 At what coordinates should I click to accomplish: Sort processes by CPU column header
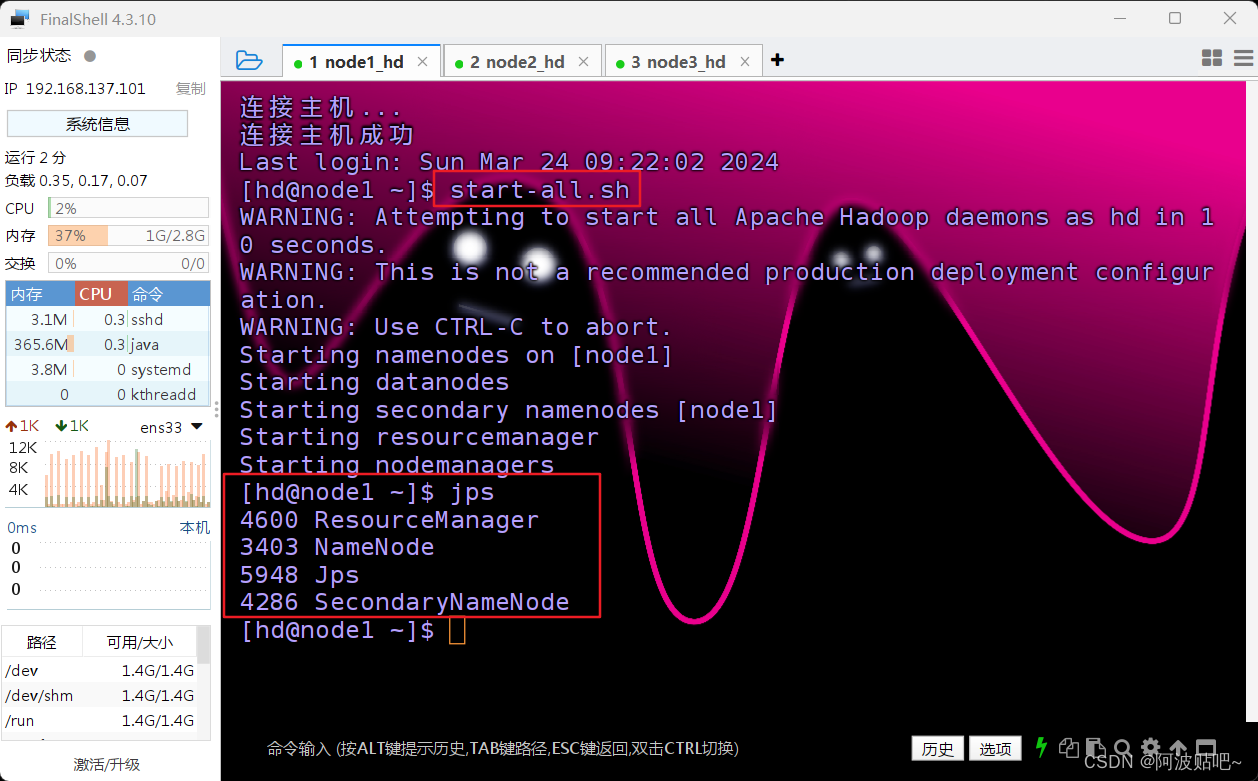tap(101, 294)
